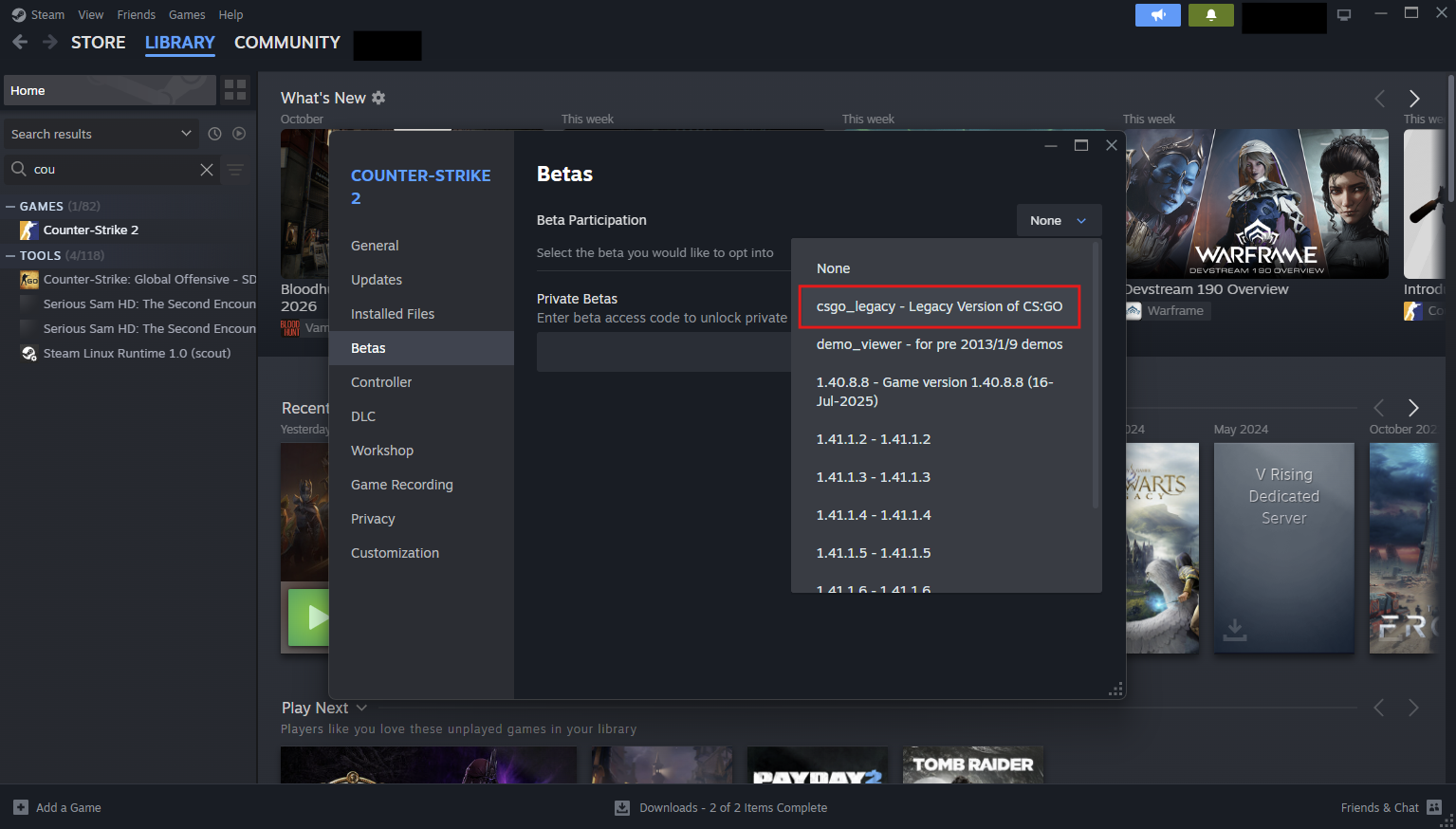Viewport: 1456px width, 829px height.
Task: Open Downloads via the download icon
Action: (x=622, y=807)
